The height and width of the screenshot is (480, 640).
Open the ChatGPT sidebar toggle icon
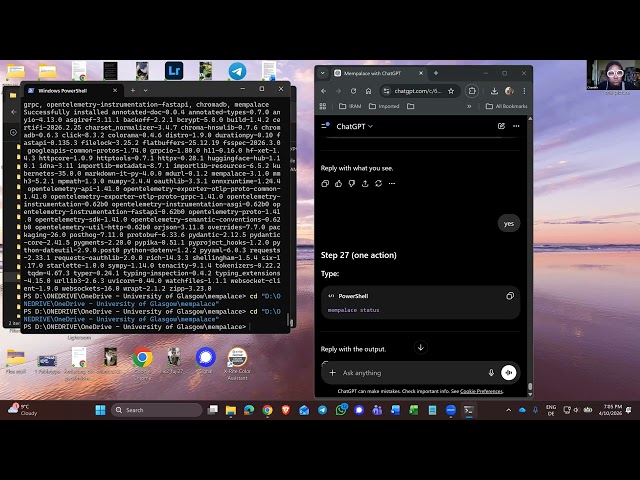click(325, 126)
